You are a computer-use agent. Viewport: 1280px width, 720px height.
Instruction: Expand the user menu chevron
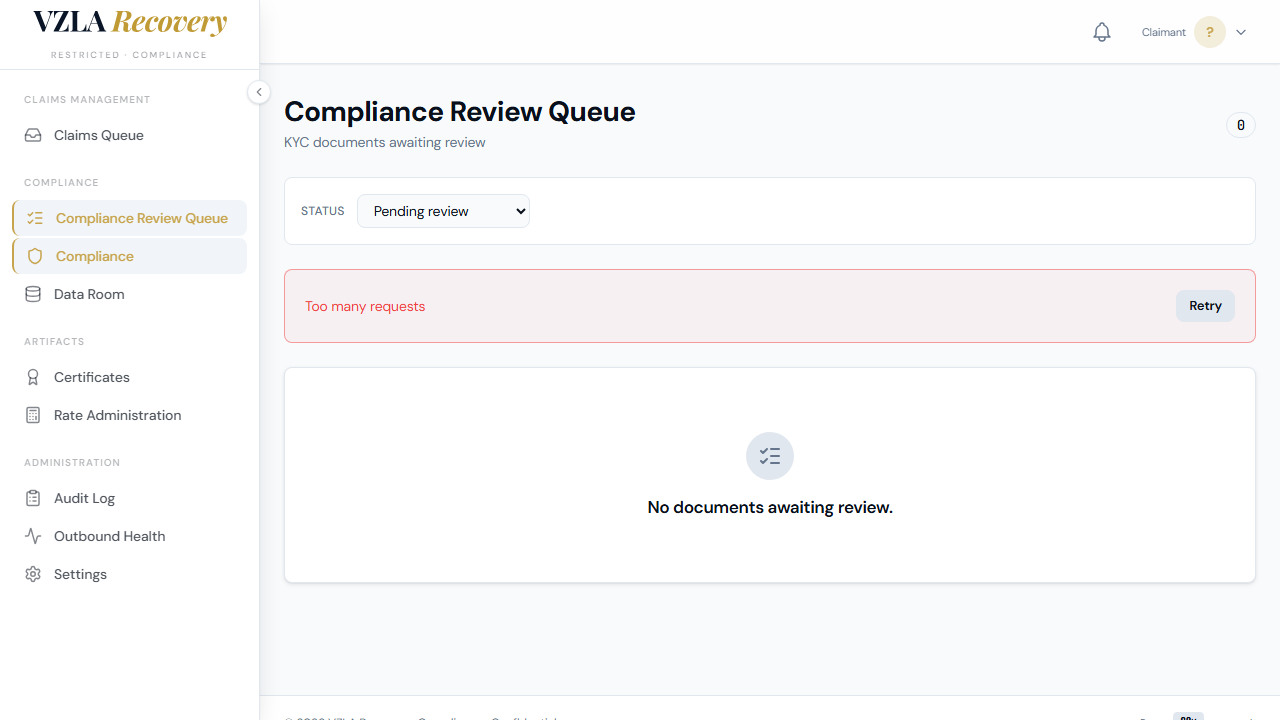[1241, 32]
